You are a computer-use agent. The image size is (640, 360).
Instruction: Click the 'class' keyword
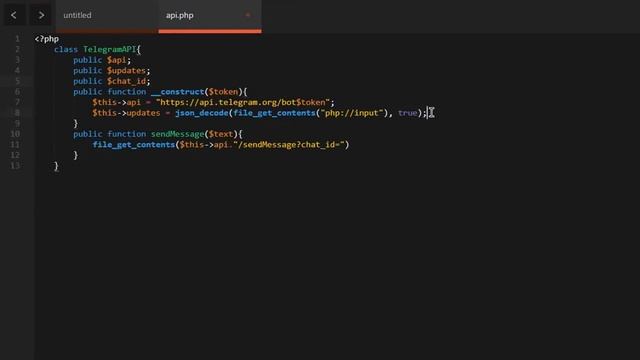pos(66,49)
